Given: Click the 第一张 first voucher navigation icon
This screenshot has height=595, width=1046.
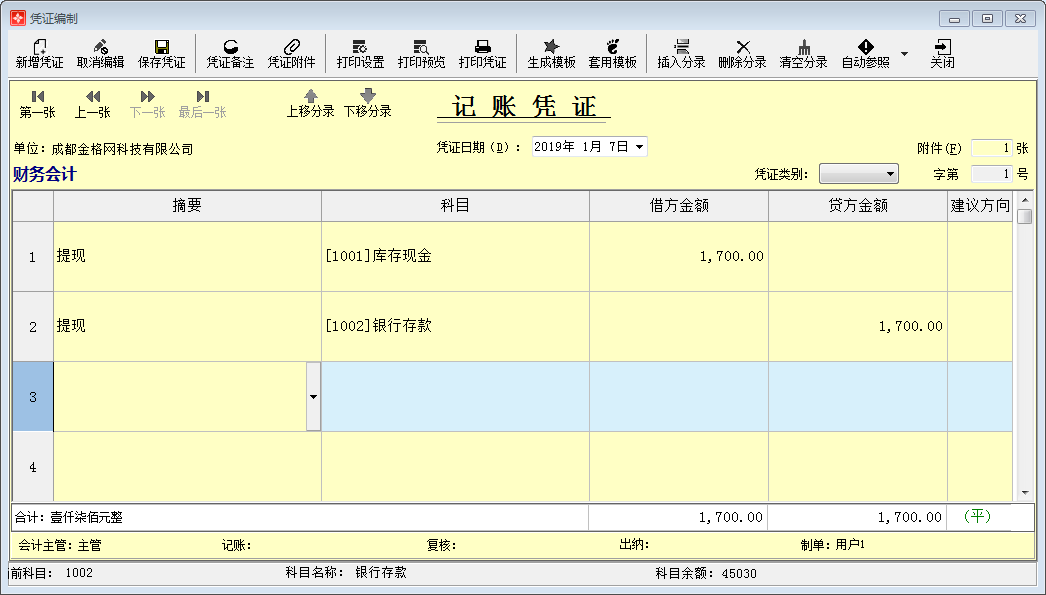Looking at the screenshot, I should (38, 102).
